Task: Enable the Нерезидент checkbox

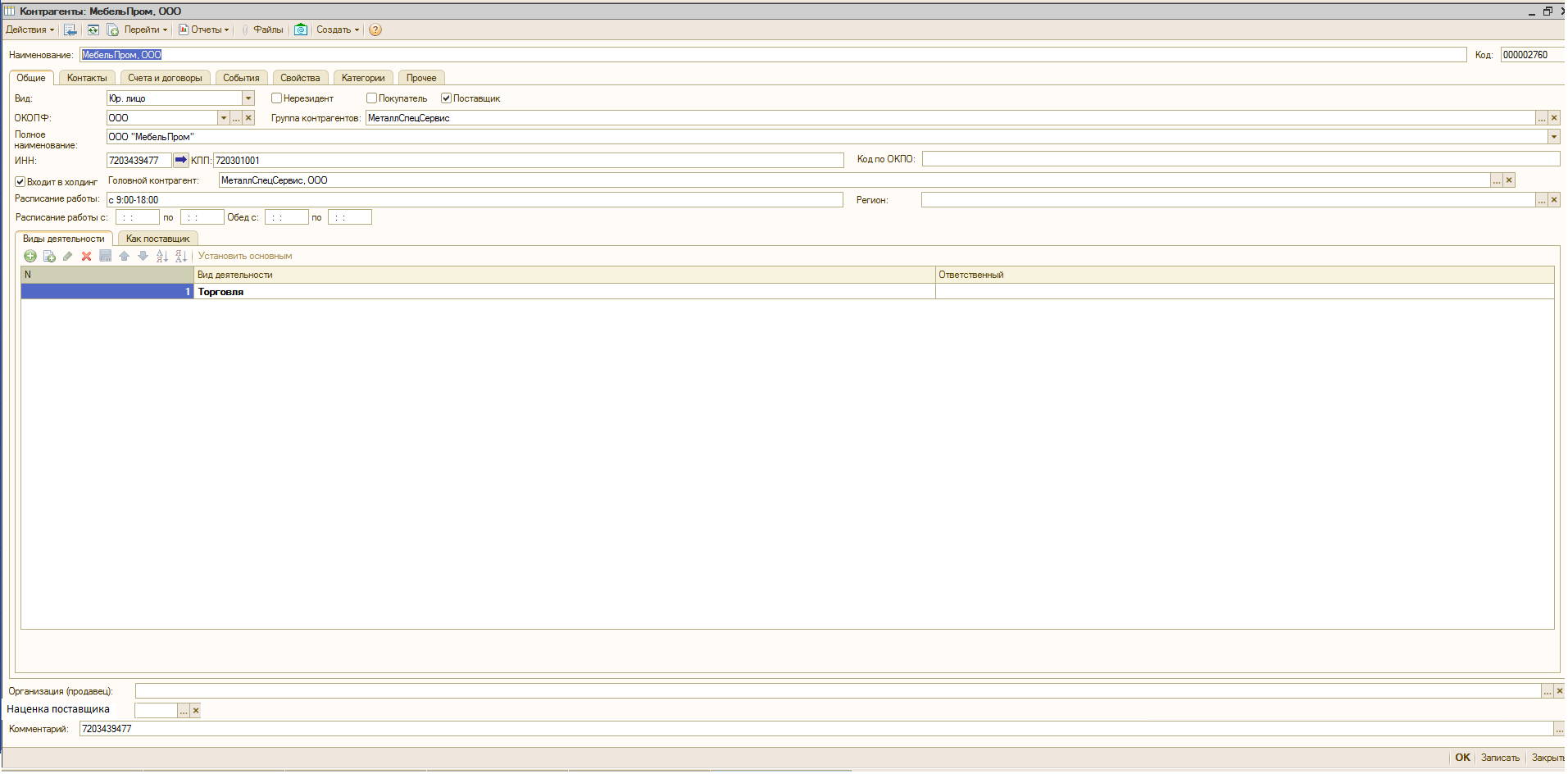Action: pyautogui.click(x=277, y=98)
